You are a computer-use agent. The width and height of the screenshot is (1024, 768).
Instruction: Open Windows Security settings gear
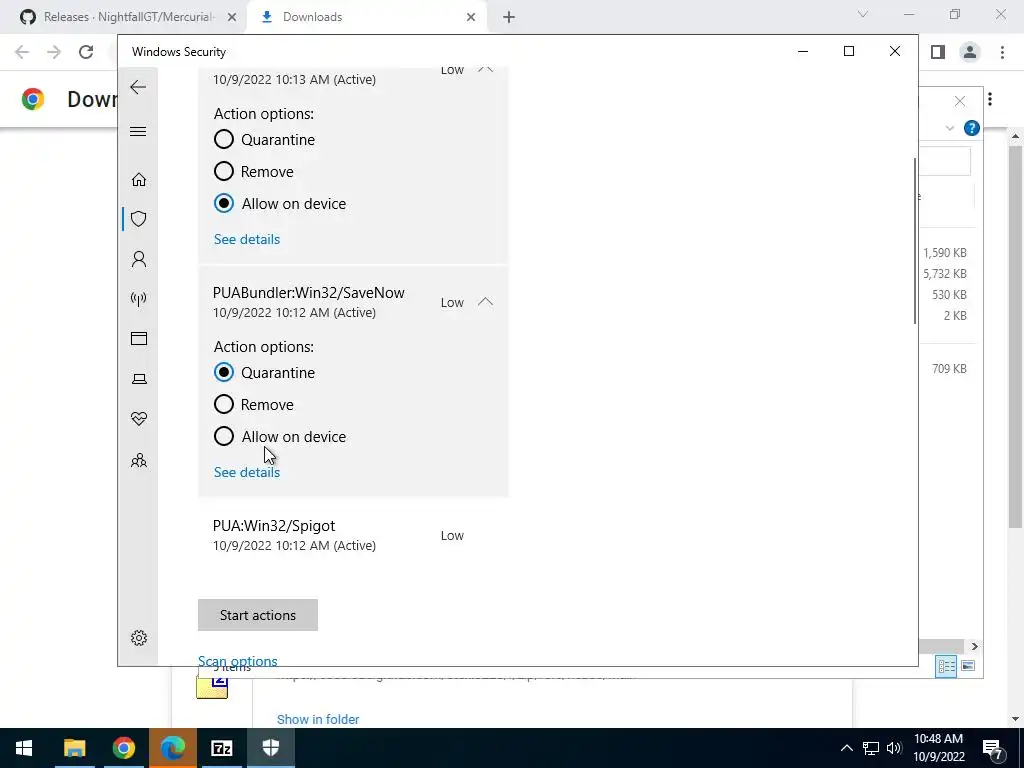coord(138,638)
